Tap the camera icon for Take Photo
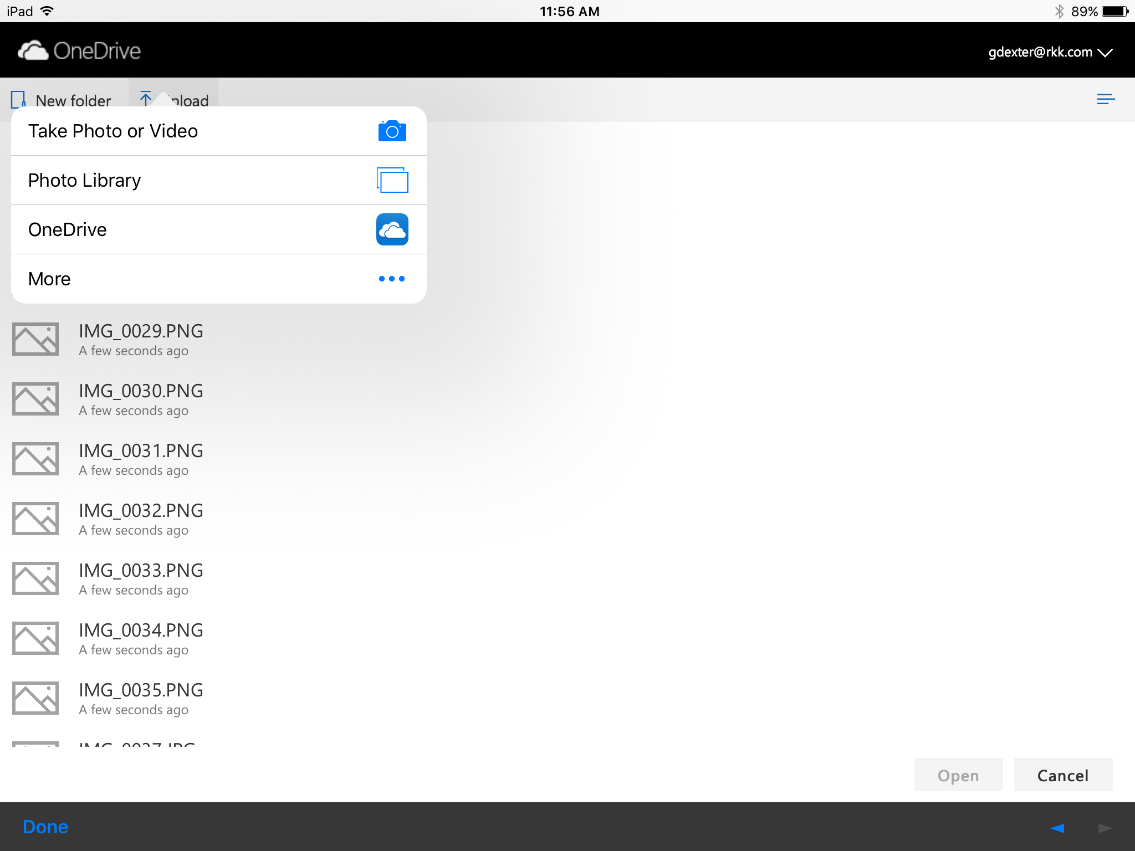The image size is (1135, 851). coord(392,131)
